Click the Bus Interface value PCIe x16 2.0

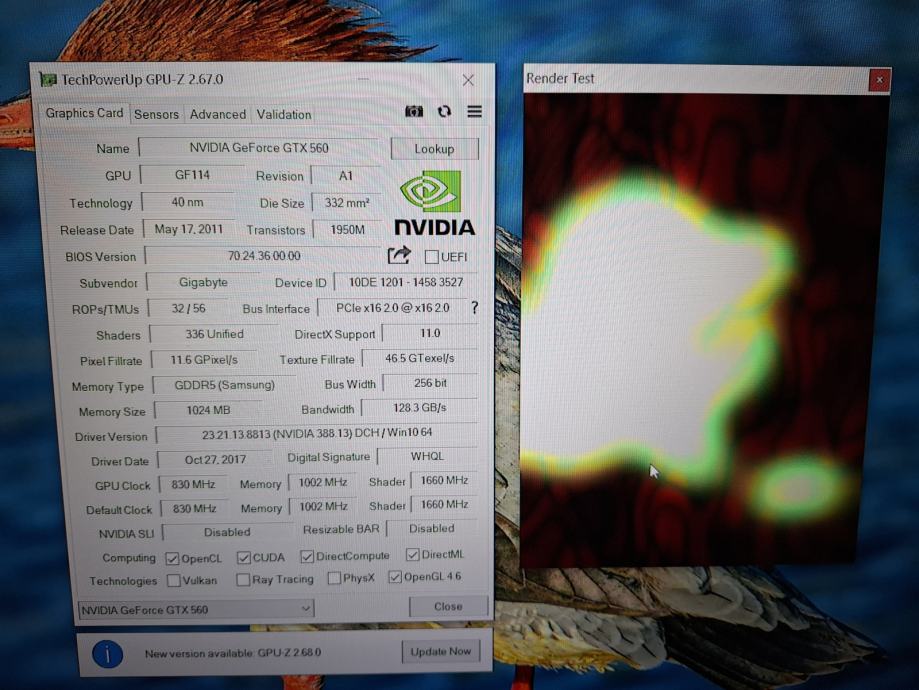(x=392, y=308)
